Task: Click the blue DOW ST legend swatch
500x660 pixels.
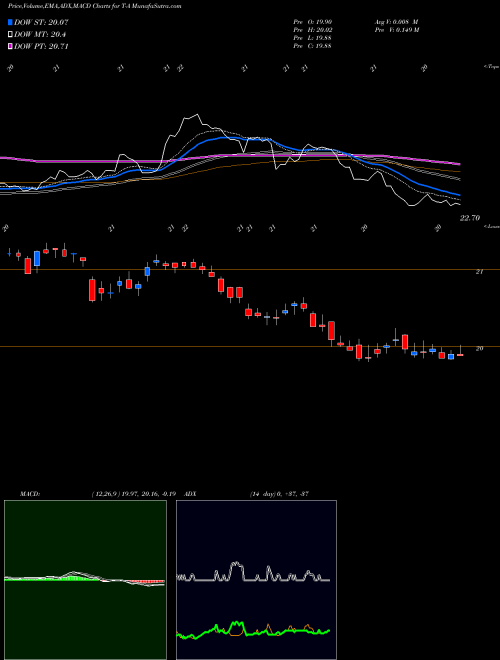Action: 10,22
